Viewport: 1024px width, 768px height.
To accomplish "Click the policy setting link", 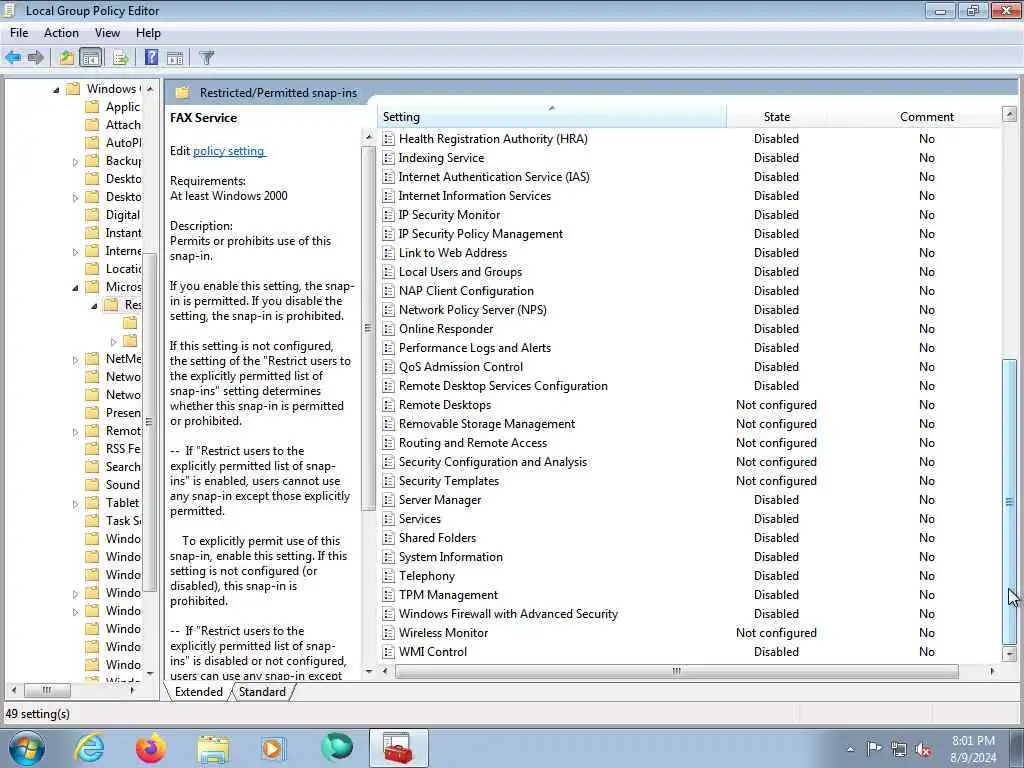I will pyautogui.click(x=229, y=151).
